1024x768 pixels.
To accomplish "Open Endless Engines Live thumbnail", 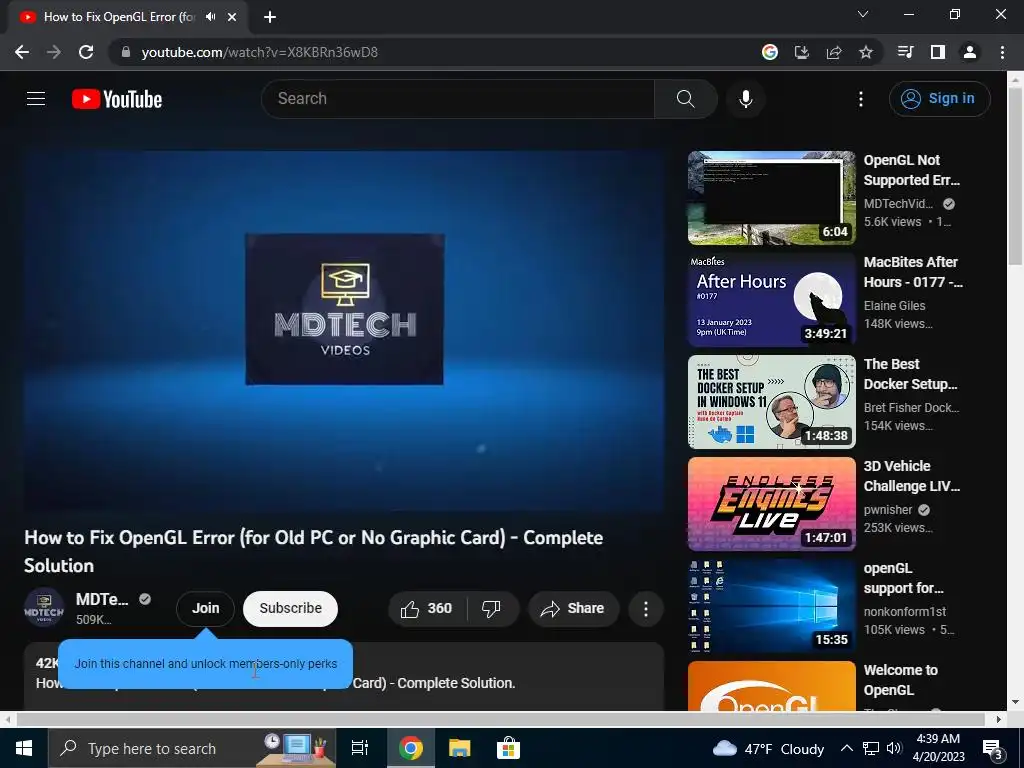I will 771,504.
